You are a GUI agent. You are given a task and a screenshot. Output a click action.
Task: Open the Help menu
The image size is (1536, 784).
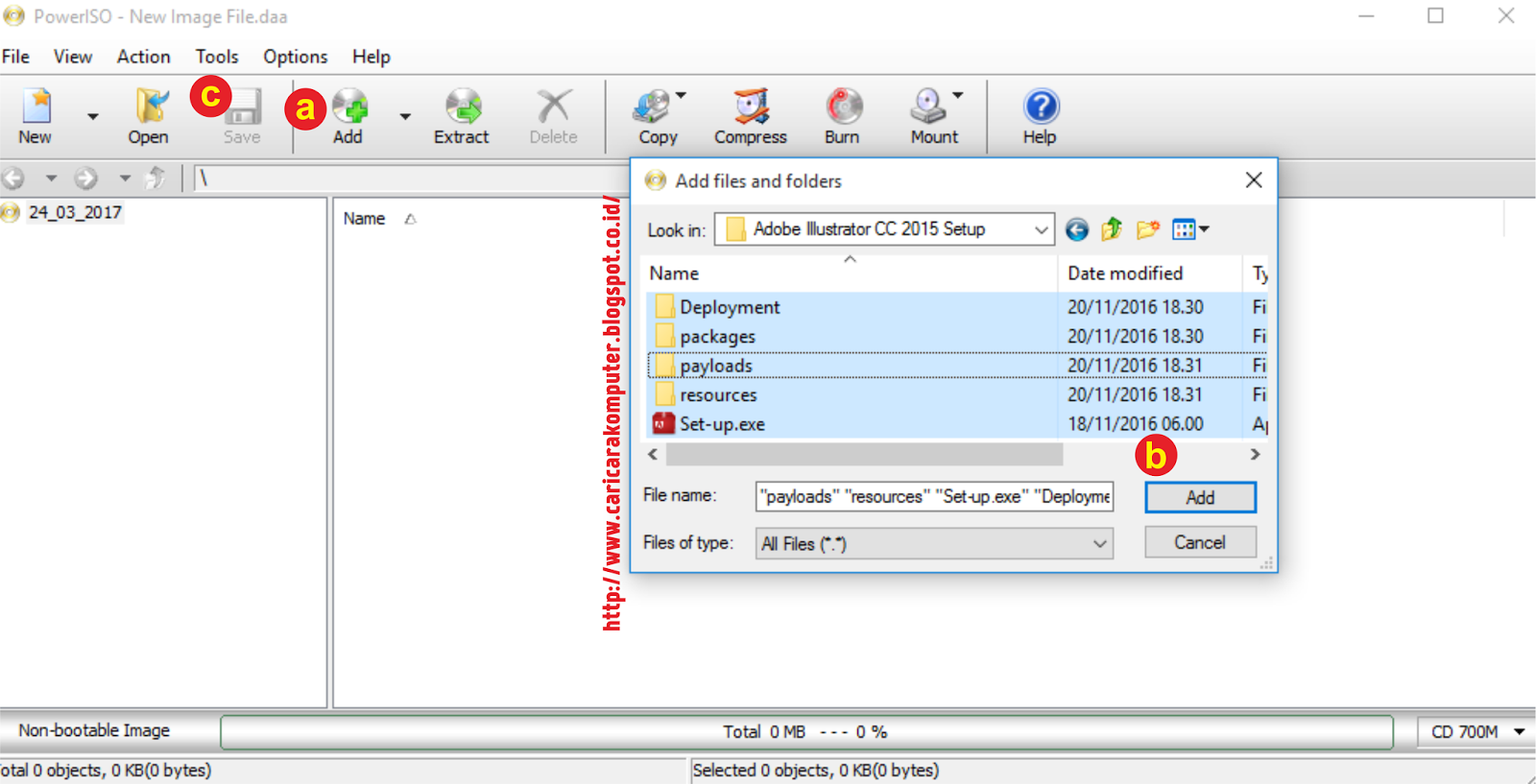point(372,57)
